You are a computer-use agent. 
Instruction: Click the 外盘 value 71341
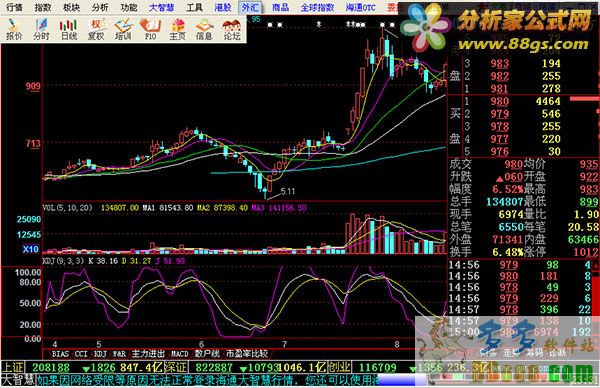coord(507,240)
